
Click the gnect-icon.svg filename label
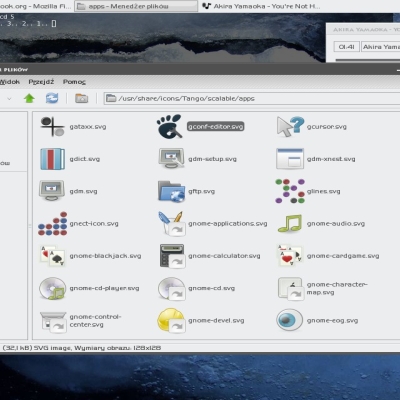tap(94, 224)
